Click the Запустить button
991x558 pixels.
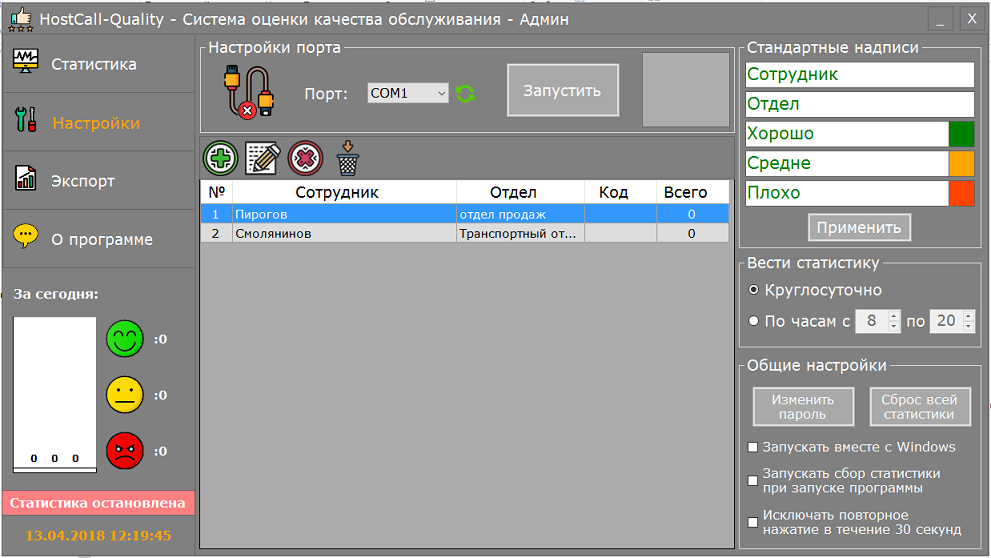pos(562,90)
